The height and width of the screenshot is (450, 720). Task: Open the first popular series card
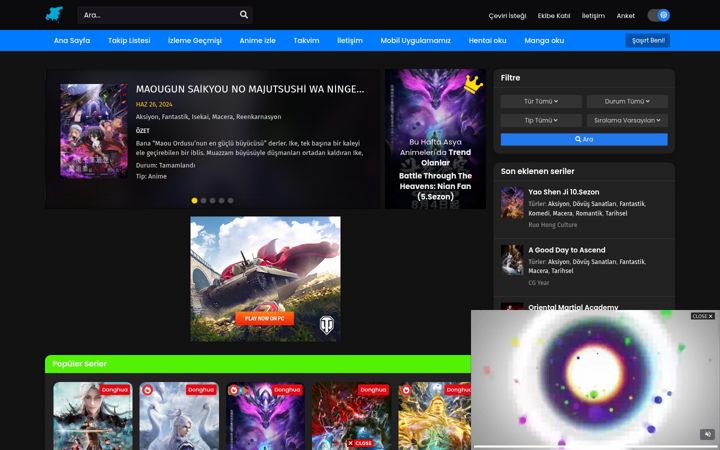coord(93,416)
